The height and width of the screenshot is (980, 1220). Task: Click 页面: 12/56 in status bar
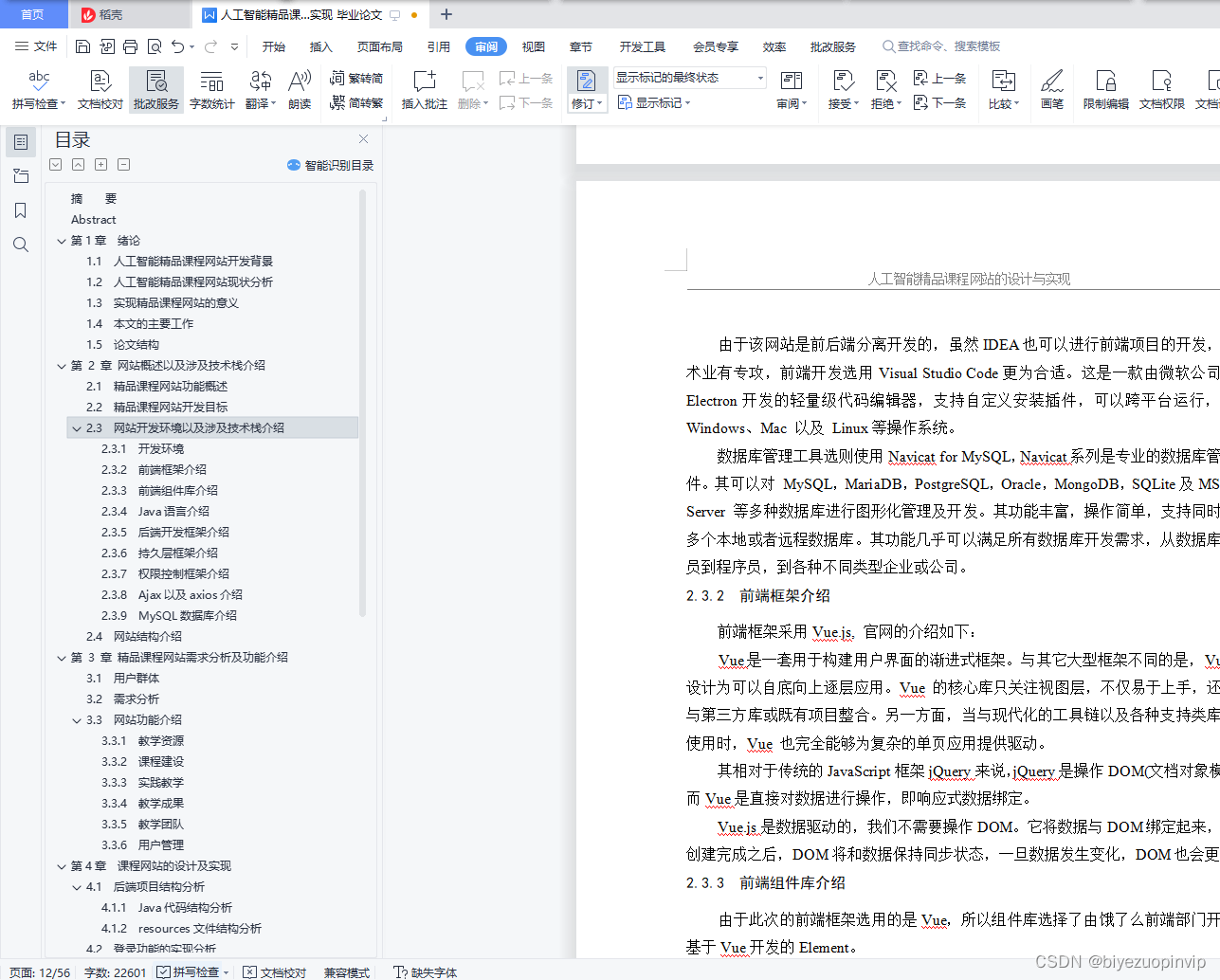tap(40, 971)
